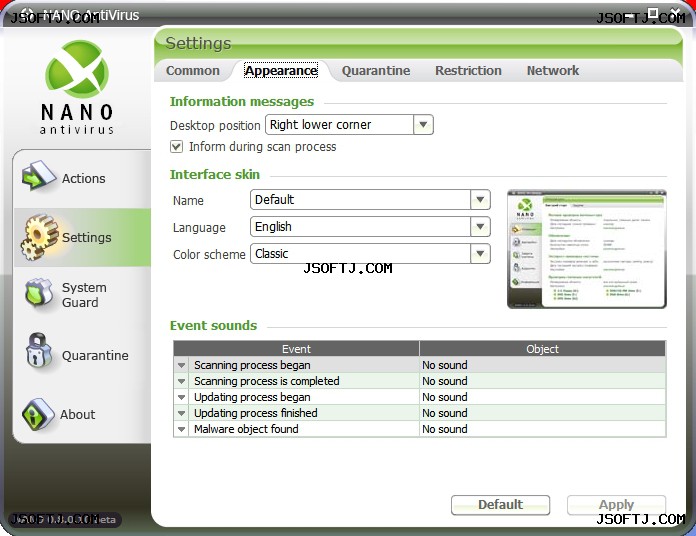Click 'No sound' for Malware object found
The image size is (696, 536).
[x=445, y=429]
